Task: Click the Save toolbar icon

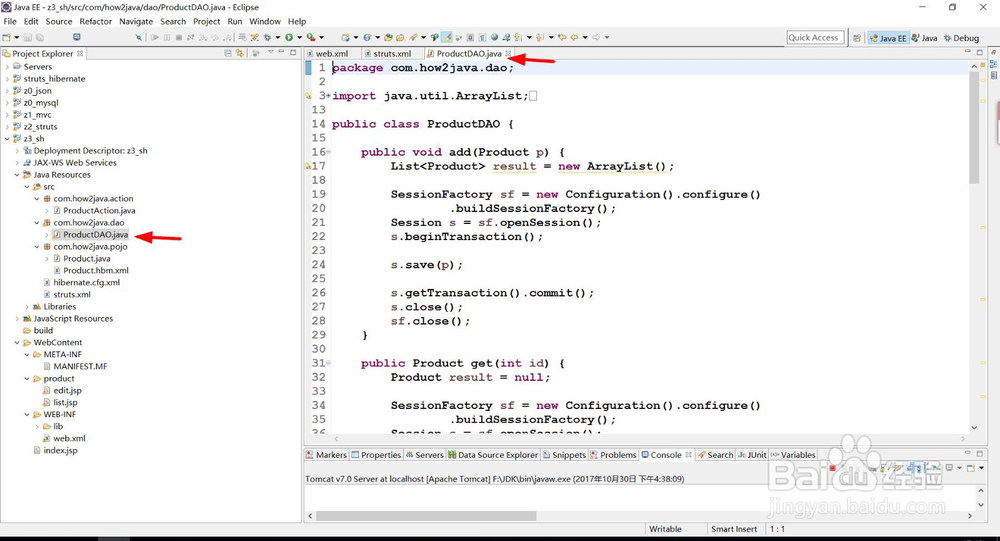Action: [x=29, y=37]
